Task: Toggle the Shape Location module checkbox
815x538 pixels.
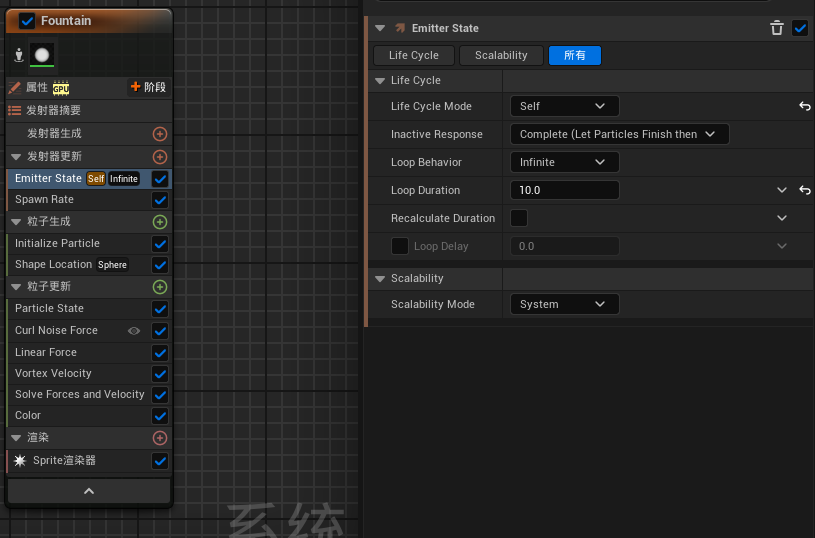Action: pos(160,265)
